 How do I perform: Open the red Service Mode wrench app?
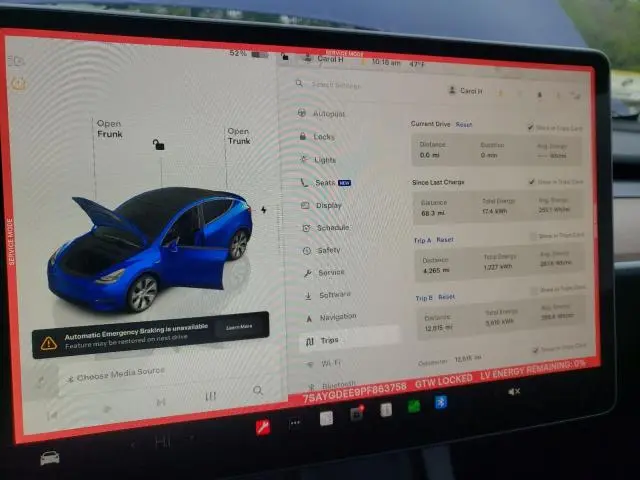[x=263, y=427]
